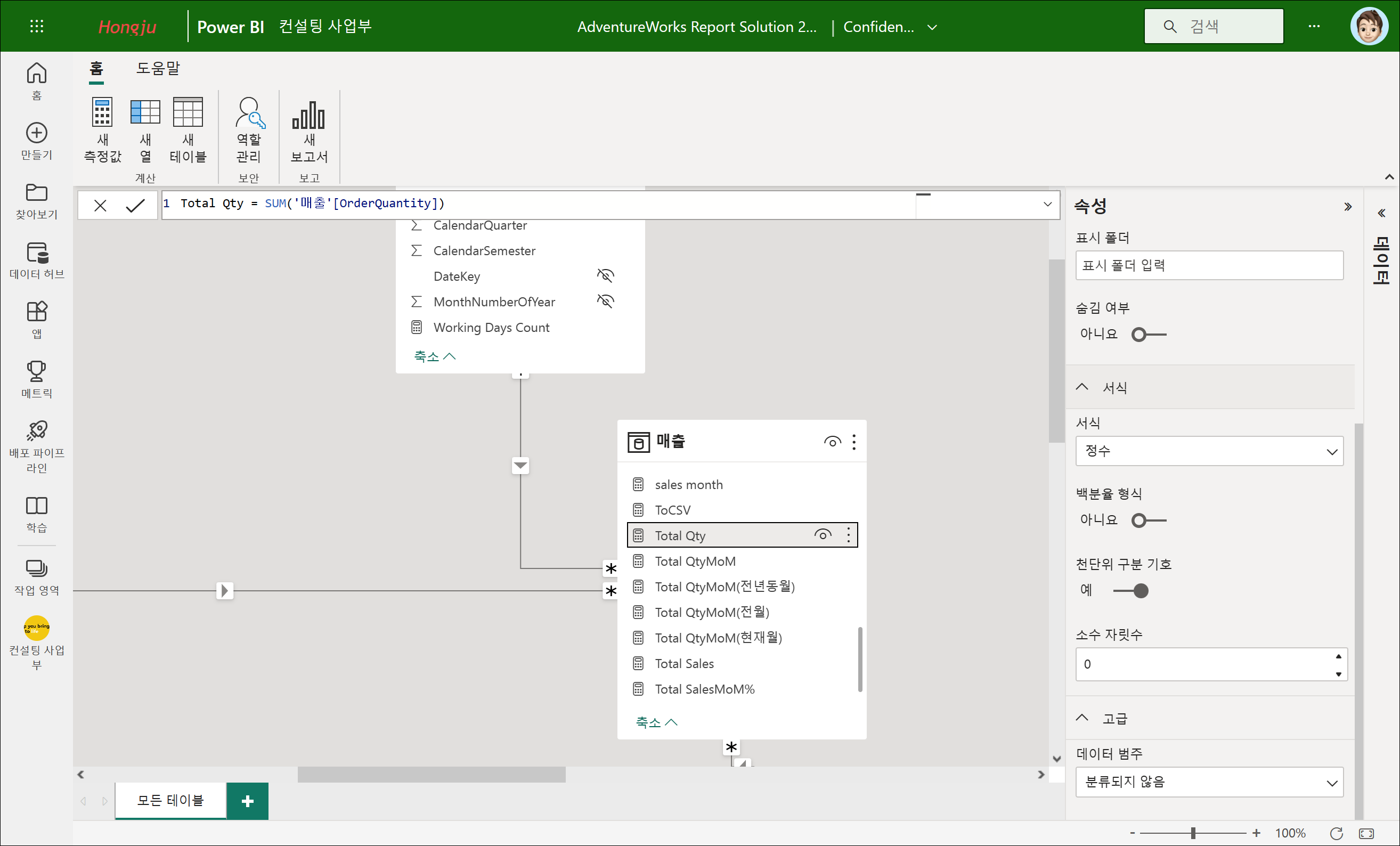1400x846 pixels.
Task: Open the format (서식) dropdown showing 정수
Action: 1209,451
